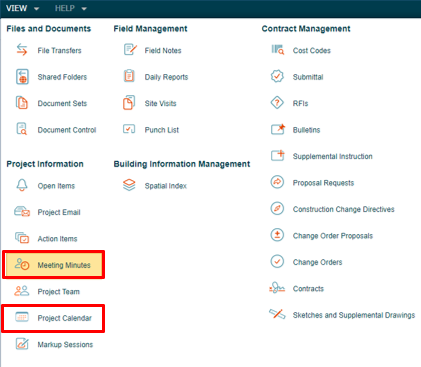This screenshot has height=367, width=421.
Task: Select the Project Calendar icon
Action: 22,317
